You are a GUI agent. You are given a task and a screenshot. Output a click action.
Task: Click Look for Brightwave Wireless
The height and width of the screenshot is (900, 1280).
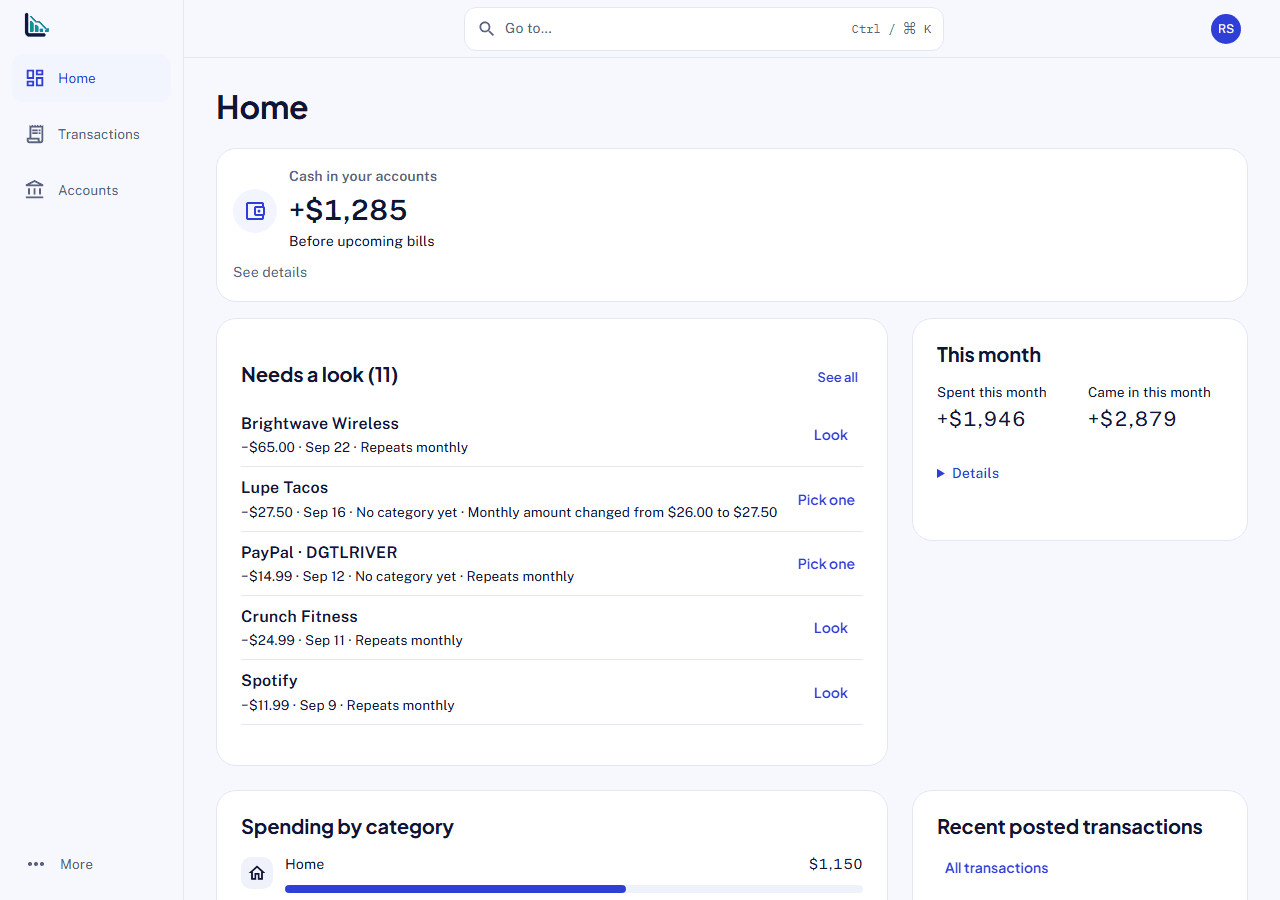831,435
